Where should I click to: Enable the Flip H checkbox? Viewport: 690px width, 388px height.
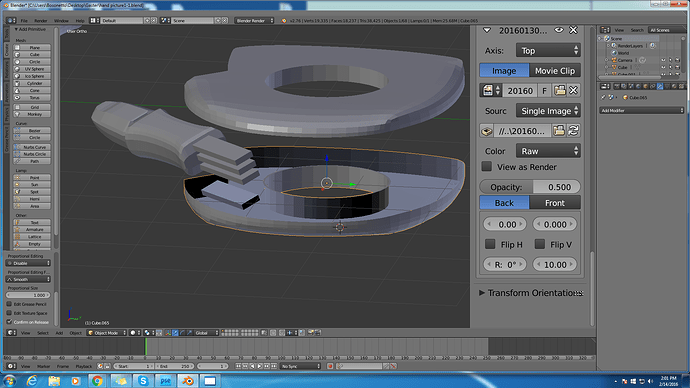(x=490, y=244)
